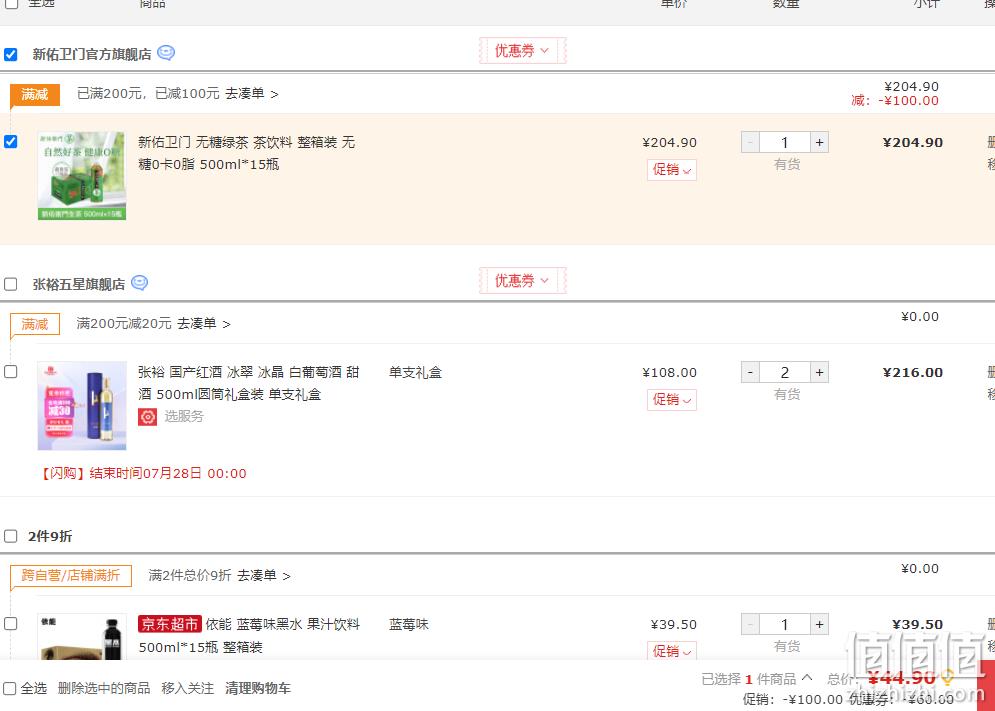
Task: Increase quantity of 张裕 白葡萄酒
Action: (x=819, y=372)
